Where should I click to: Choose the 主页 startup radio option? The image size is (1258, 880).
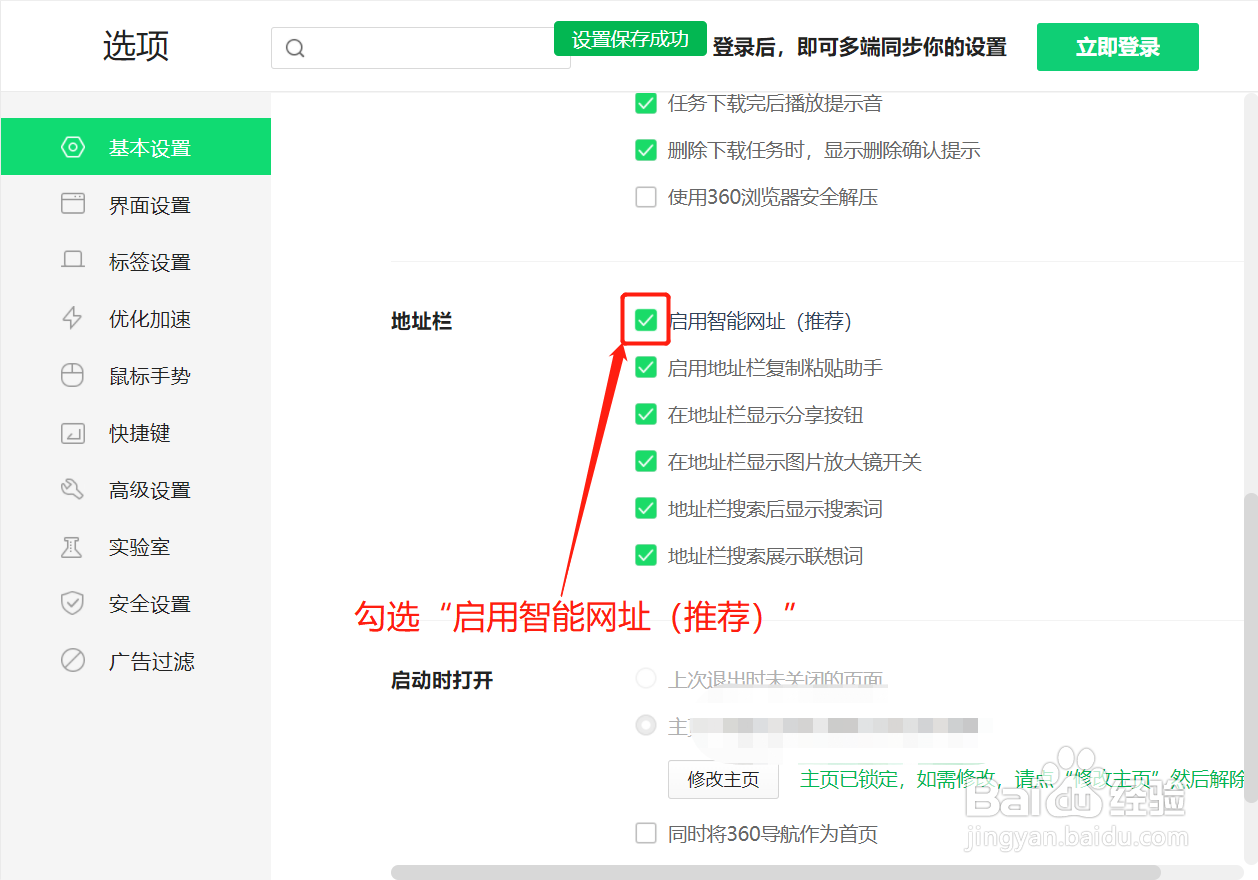point(645,725)
